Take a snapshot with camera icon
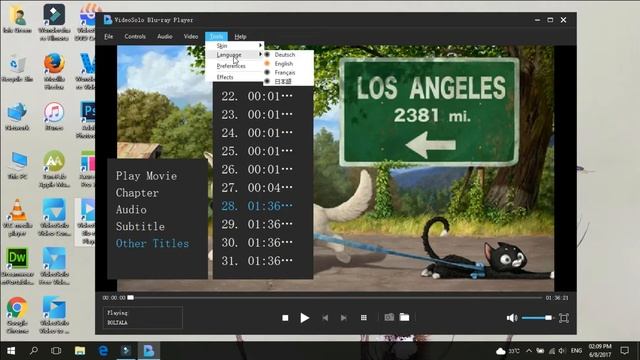This screenshot has width=640, height=360. 389,317
